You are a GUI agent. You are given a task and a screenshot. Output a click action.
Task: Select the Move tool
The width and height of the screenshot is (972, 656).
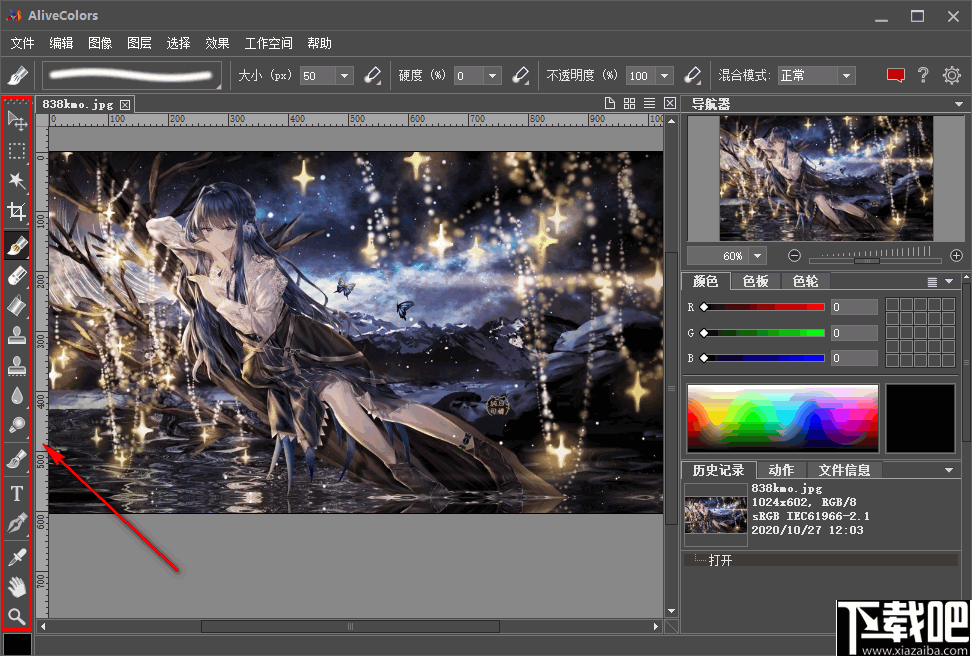pyautogui.click(x=17, y=121)
